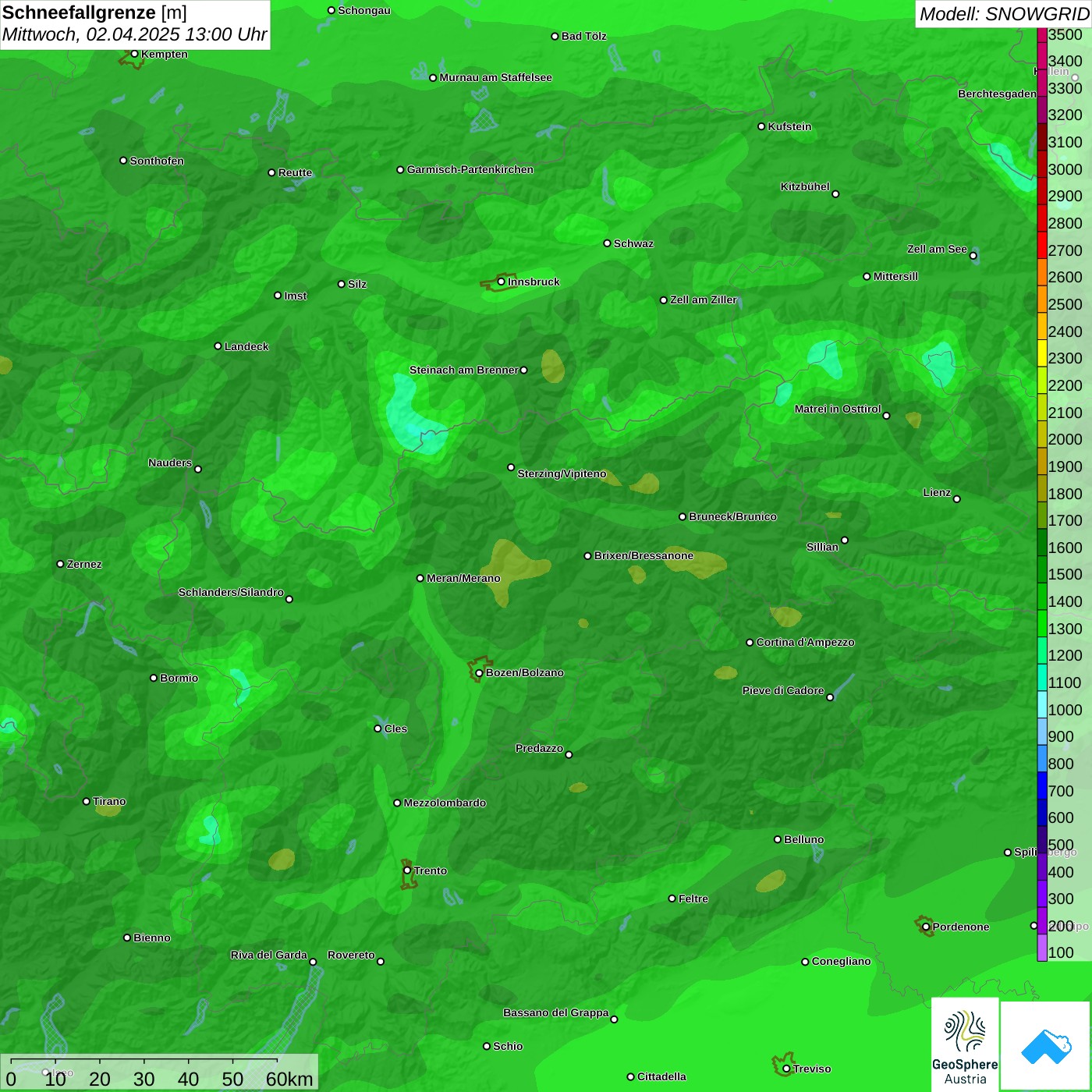Click the 1500 legend value
This screenshot has height=1092, width=1092.
click(1065, 574)
